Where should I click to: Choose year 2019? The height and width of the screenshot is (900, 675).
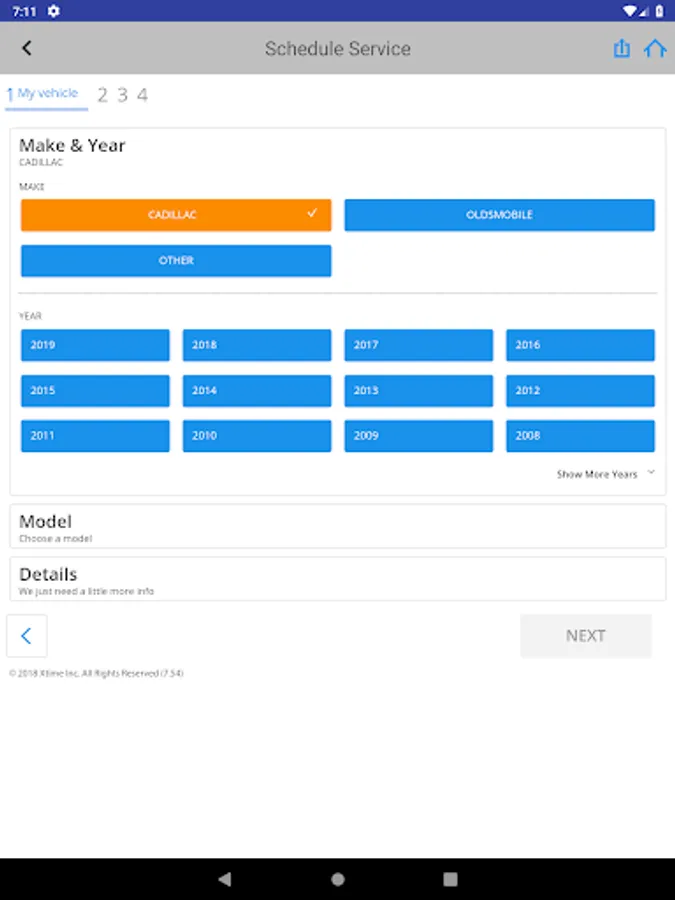95,345
